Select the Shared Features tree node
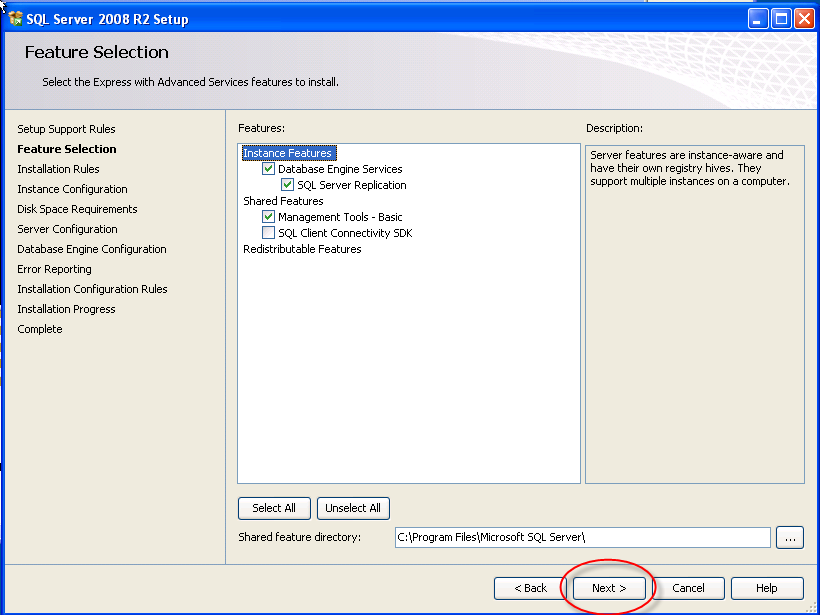This screenshot has height=615, width=820. coord(283,201)
